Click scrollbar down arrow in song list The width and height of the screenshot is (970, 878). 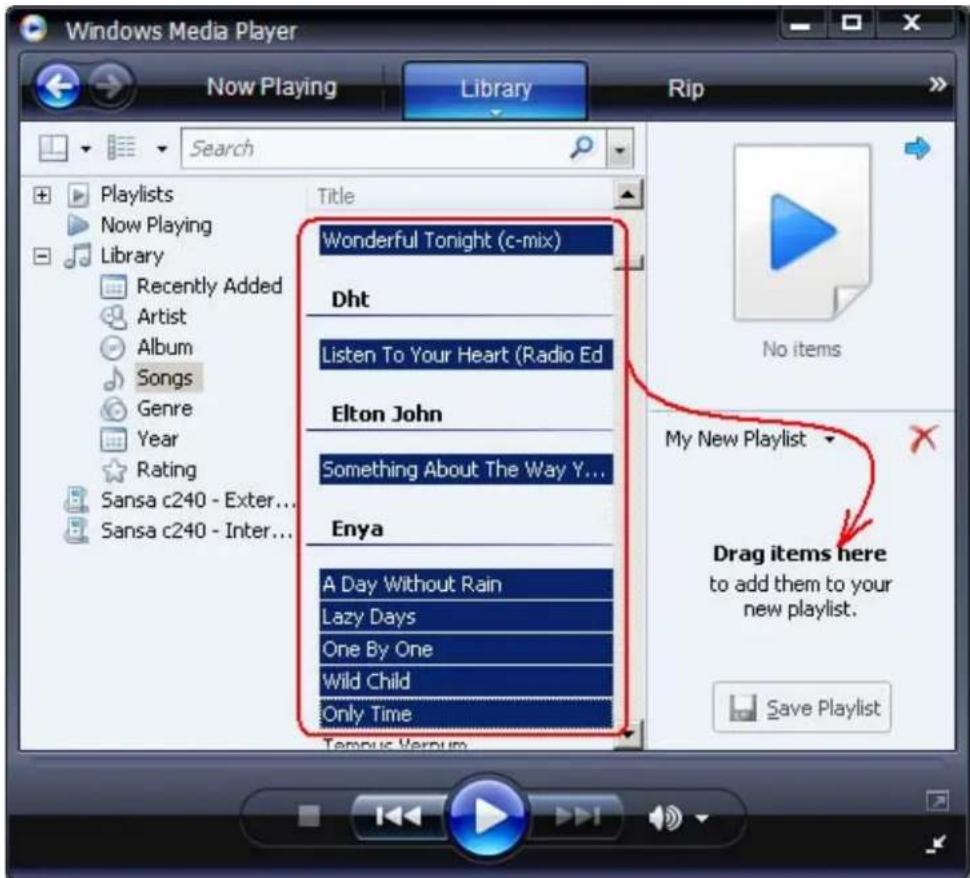click(x=629, y=734)
